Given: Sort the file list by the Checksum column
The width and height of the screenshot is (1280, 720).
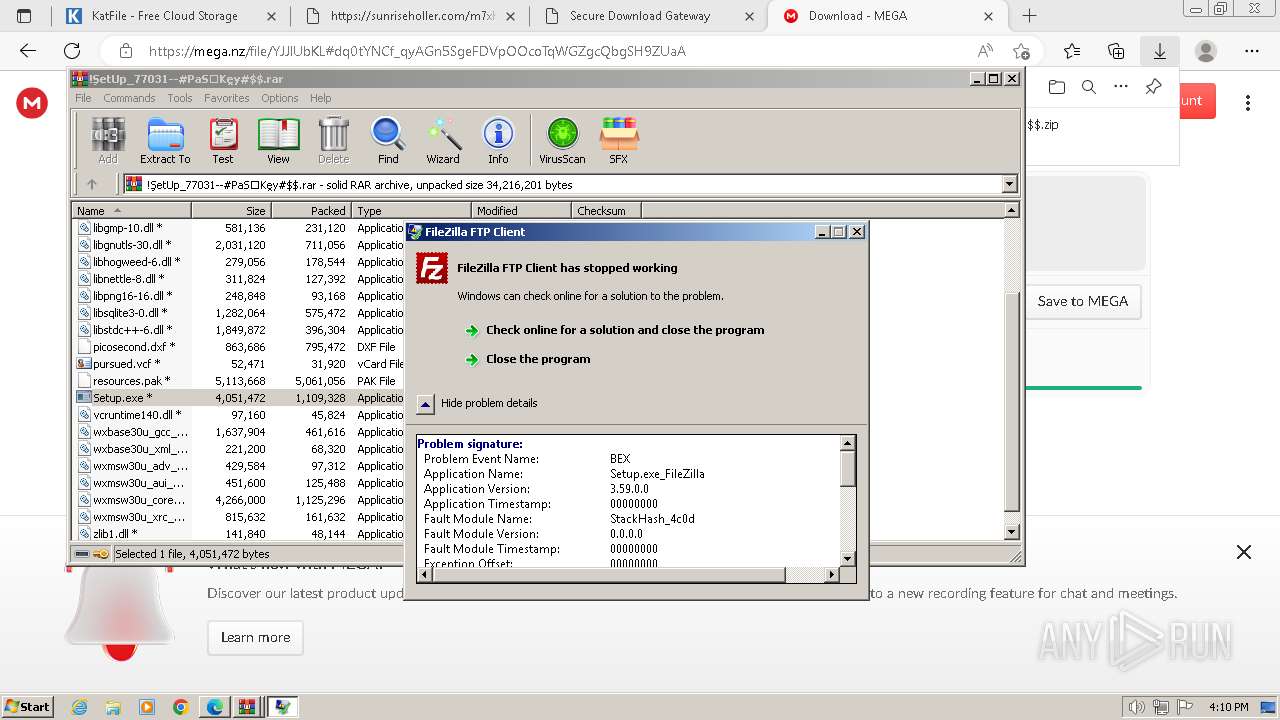Looking at the screenshot, I should coord(606,211).
